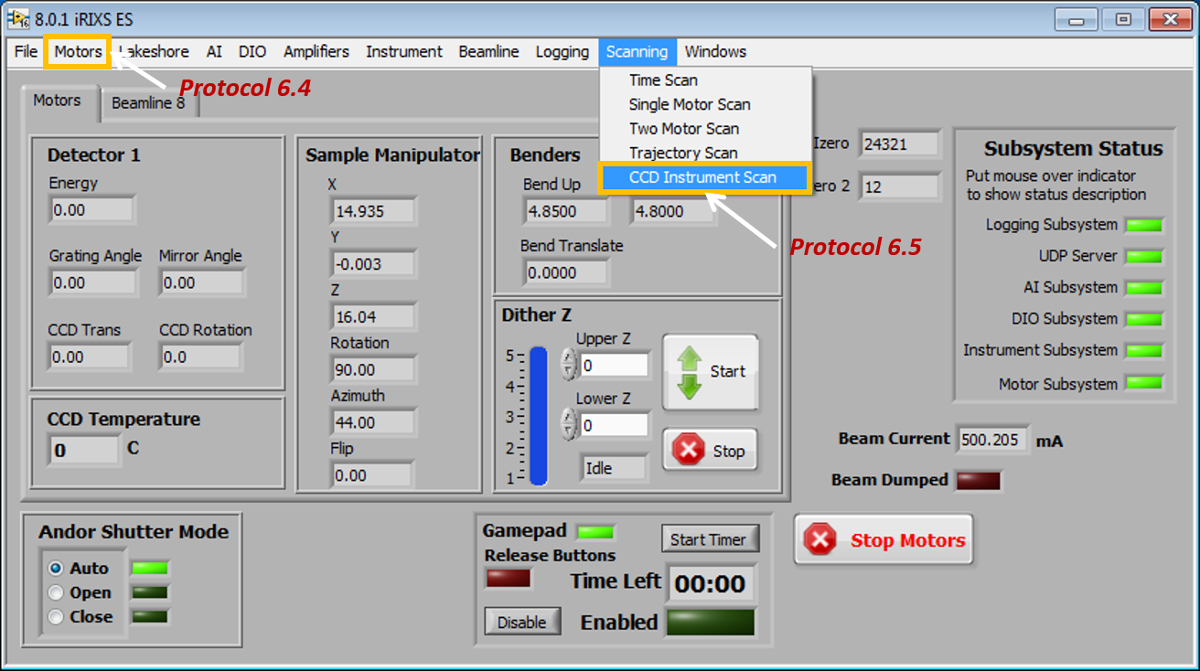Choose Single Motor Scan menu entry

(x=705, y=104)
